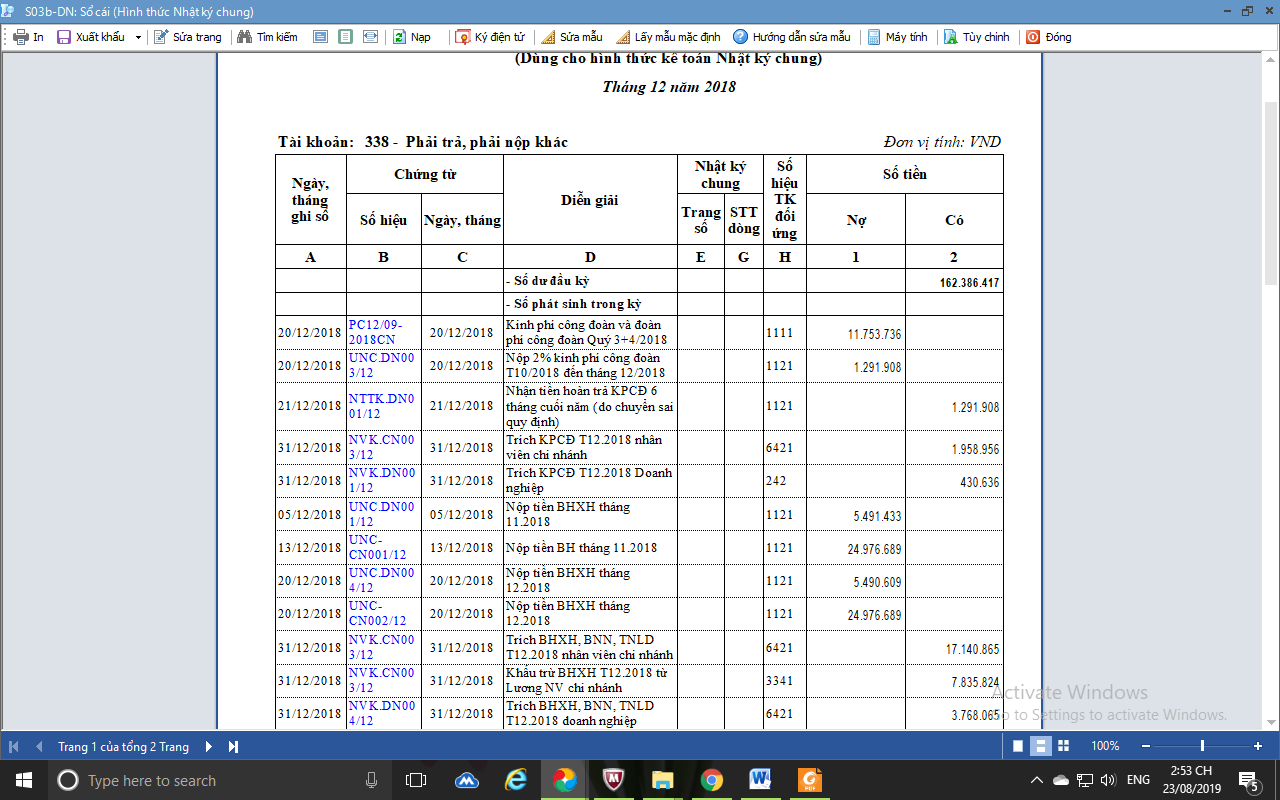Click credit amount 430.636
The image size is (1280, 800).
point(979,482)
